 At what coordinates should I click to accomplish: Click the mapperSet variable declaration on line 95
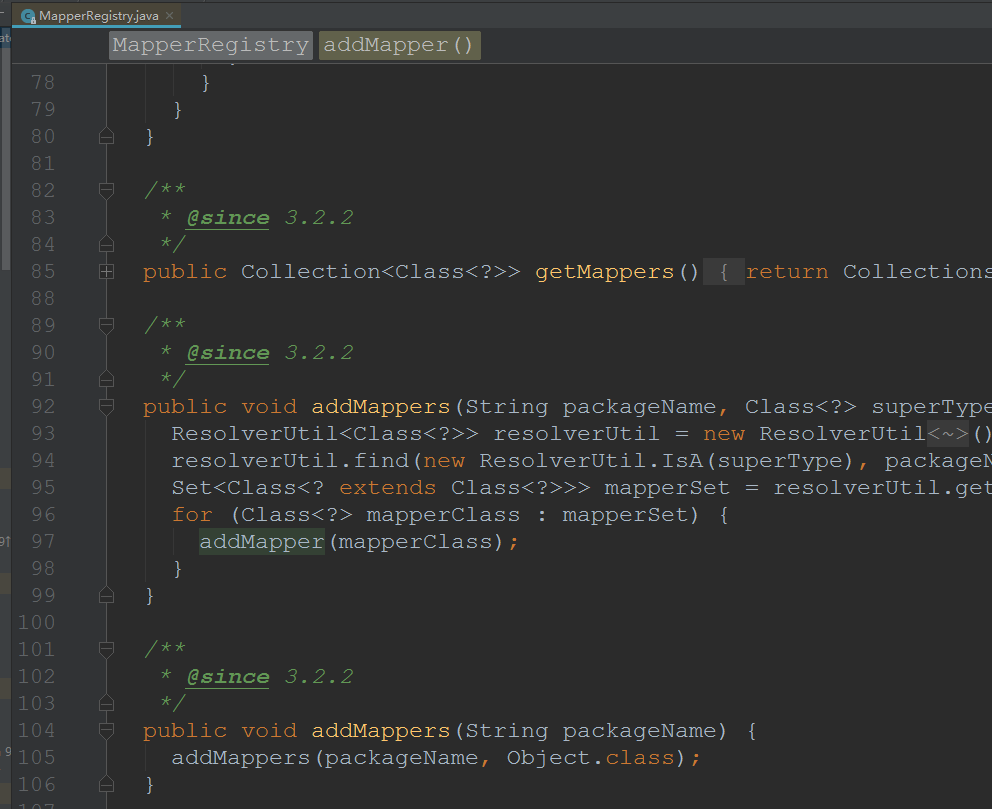coord(667,488)
